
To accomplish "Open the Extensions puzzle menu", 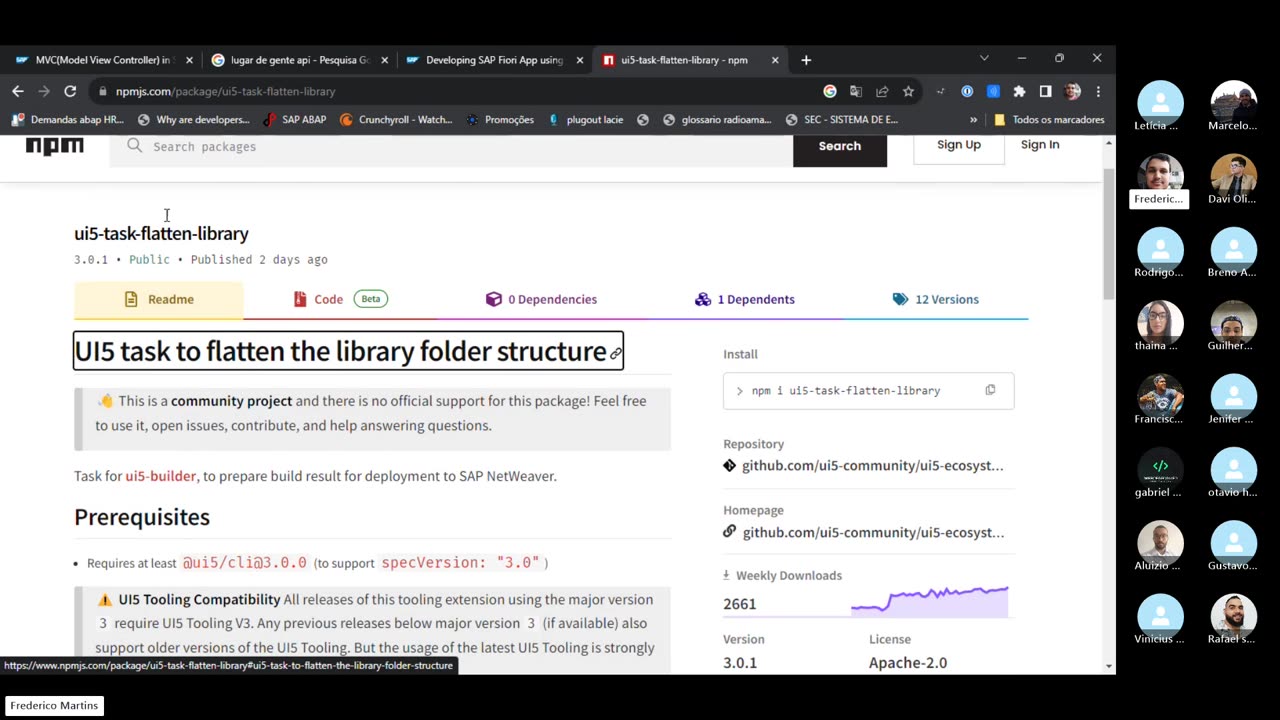I will tap(1019, 91).
